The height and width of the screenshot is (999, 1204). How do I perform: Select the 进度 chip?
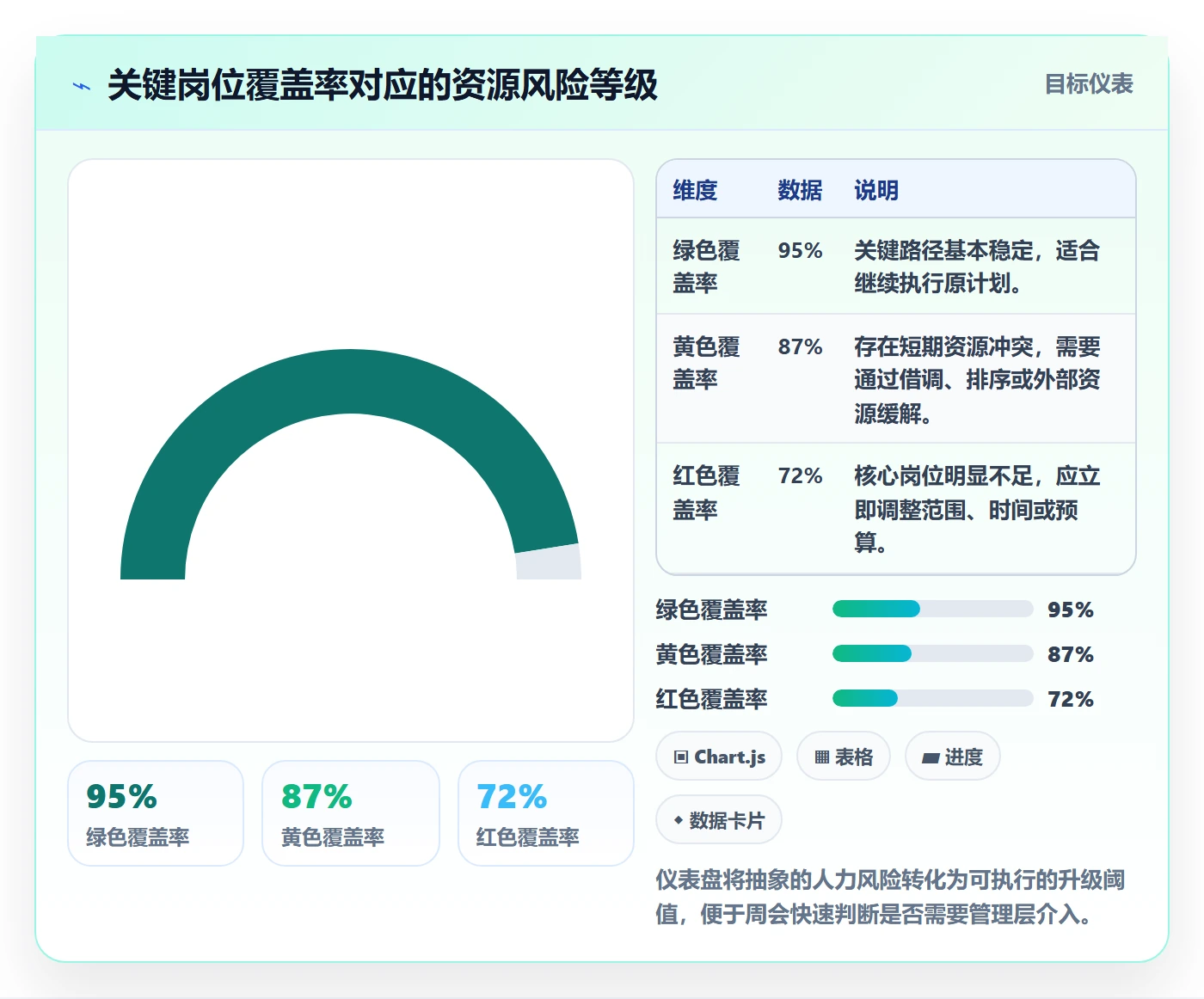953,757
